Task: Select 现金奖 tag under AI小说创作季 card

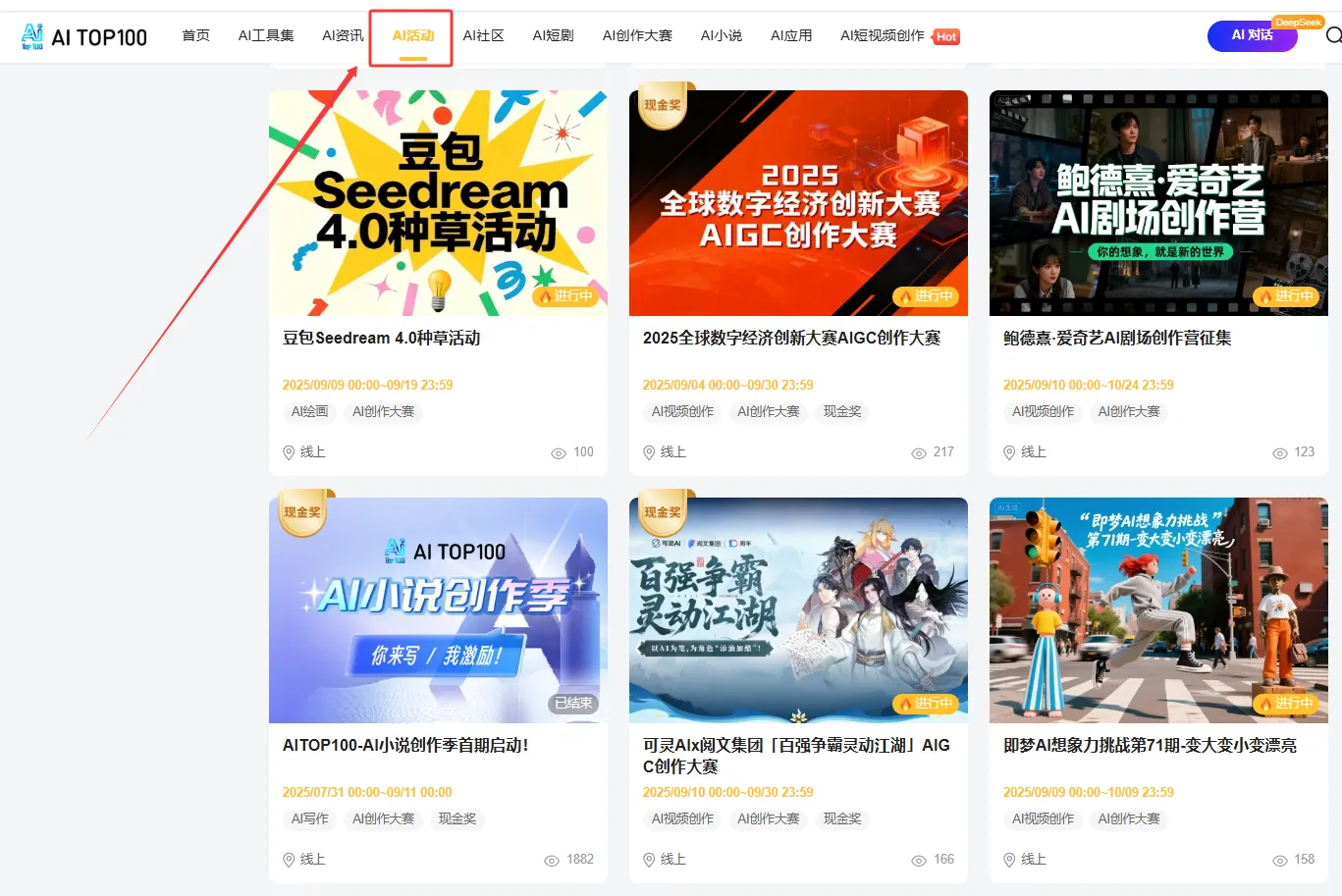Action: pyautogui.click(x=457, y=818)
